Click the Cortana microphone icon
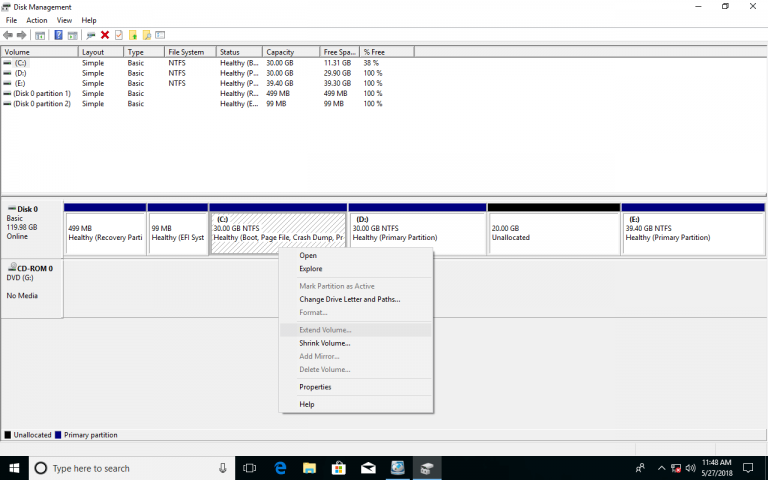Screen dimensions: 768x480 coord(222,468)
